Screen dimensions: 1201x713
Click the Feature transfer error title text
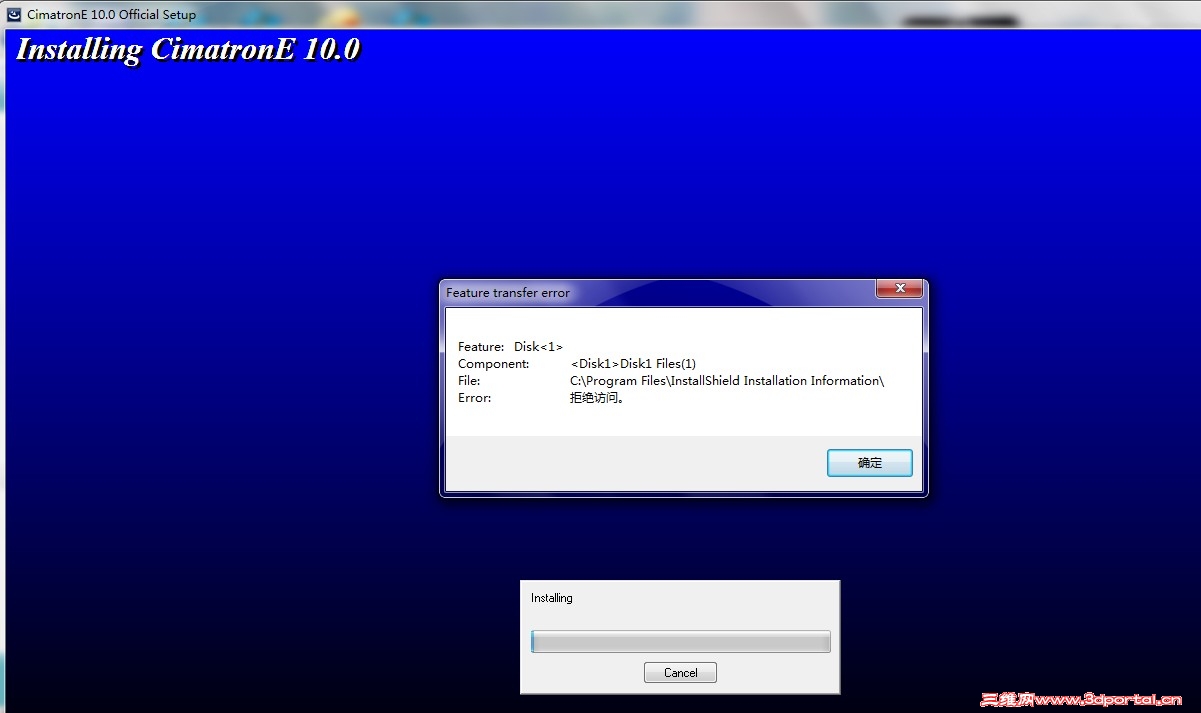pyautogui.click(x=508, y=293)
